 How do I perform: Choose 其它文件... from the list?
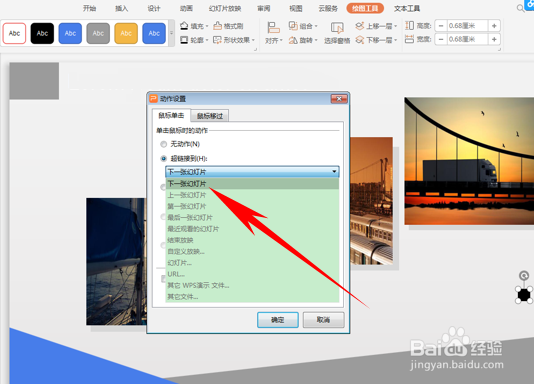pyautogui.click(x=252, y=296)
